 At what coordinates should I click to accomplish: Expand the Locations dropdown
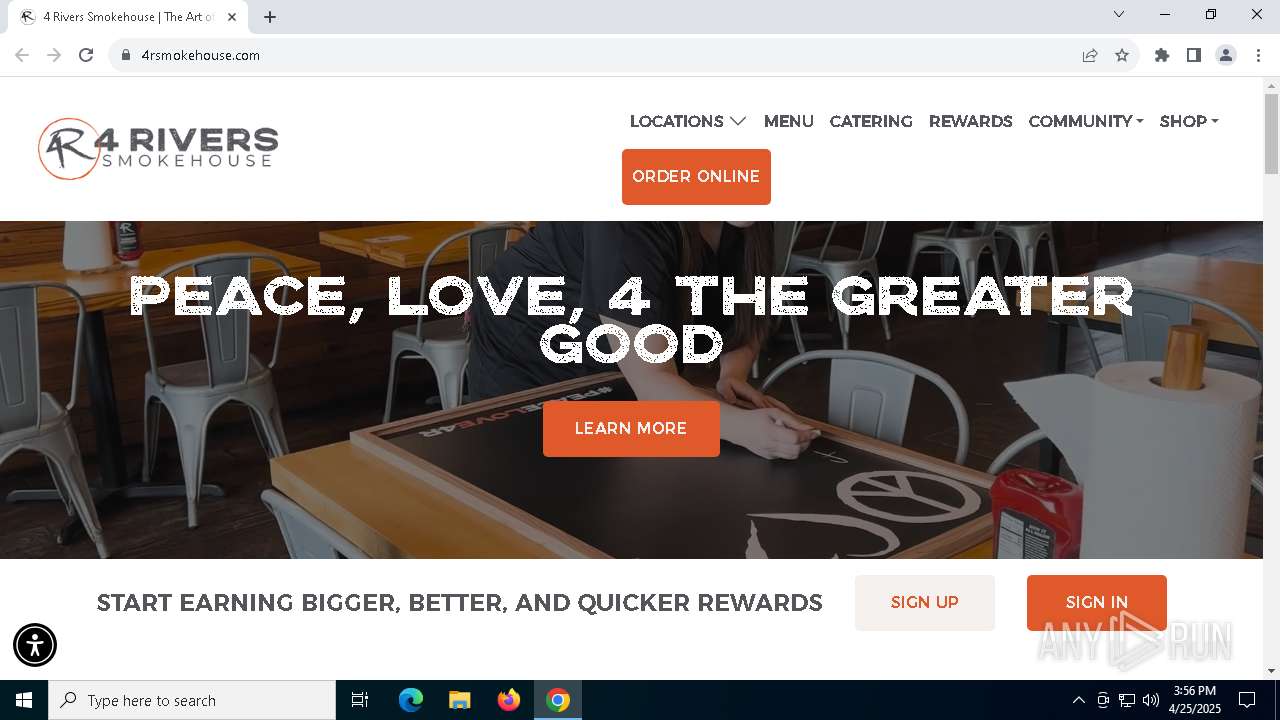688,121
